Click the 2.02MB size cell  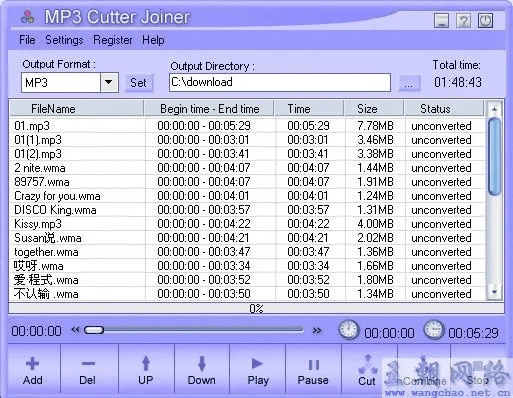click(x=375, y=238)
